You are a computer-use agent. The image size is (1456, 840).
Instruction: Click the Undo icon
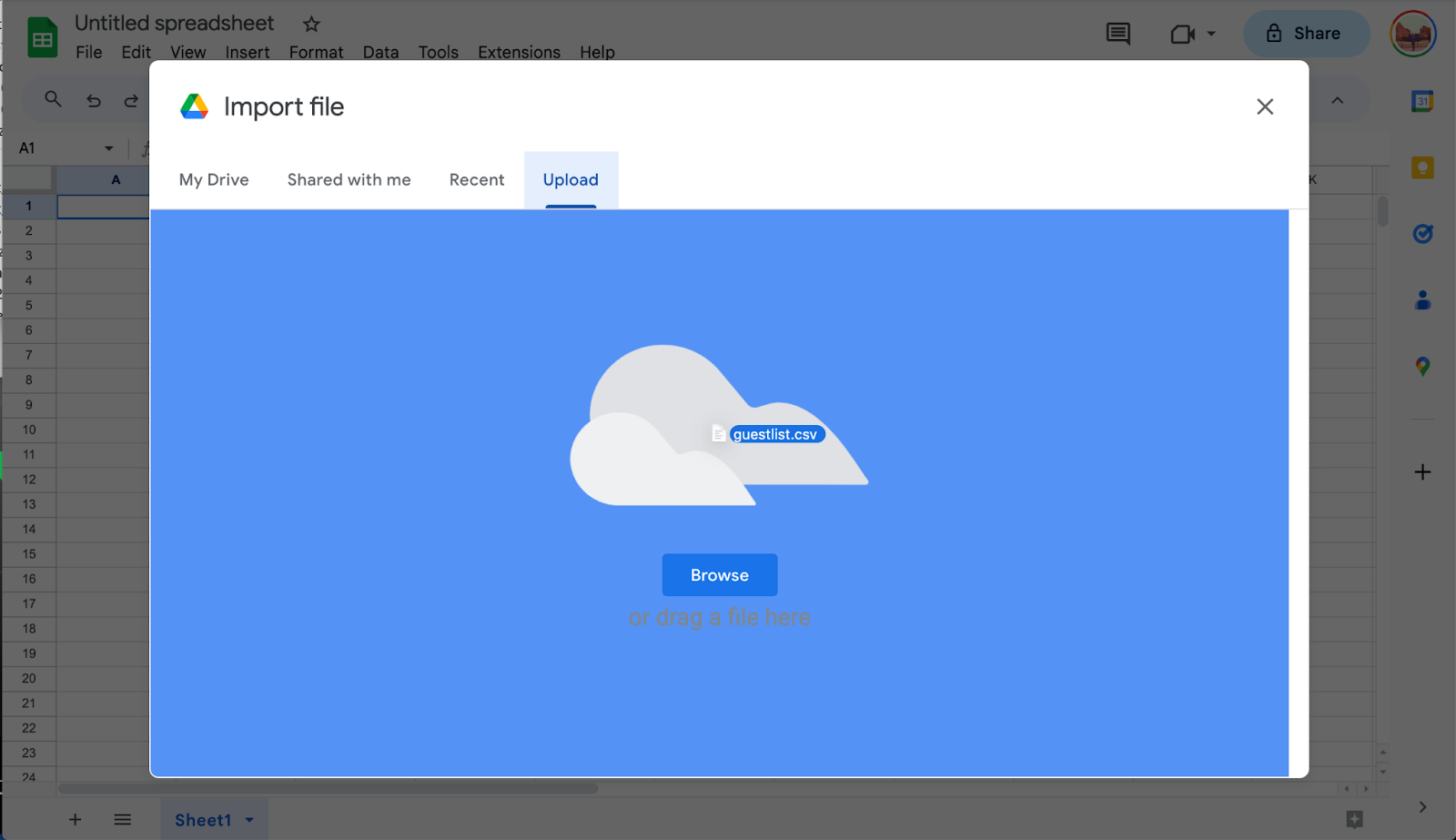(x=93, y=100)
